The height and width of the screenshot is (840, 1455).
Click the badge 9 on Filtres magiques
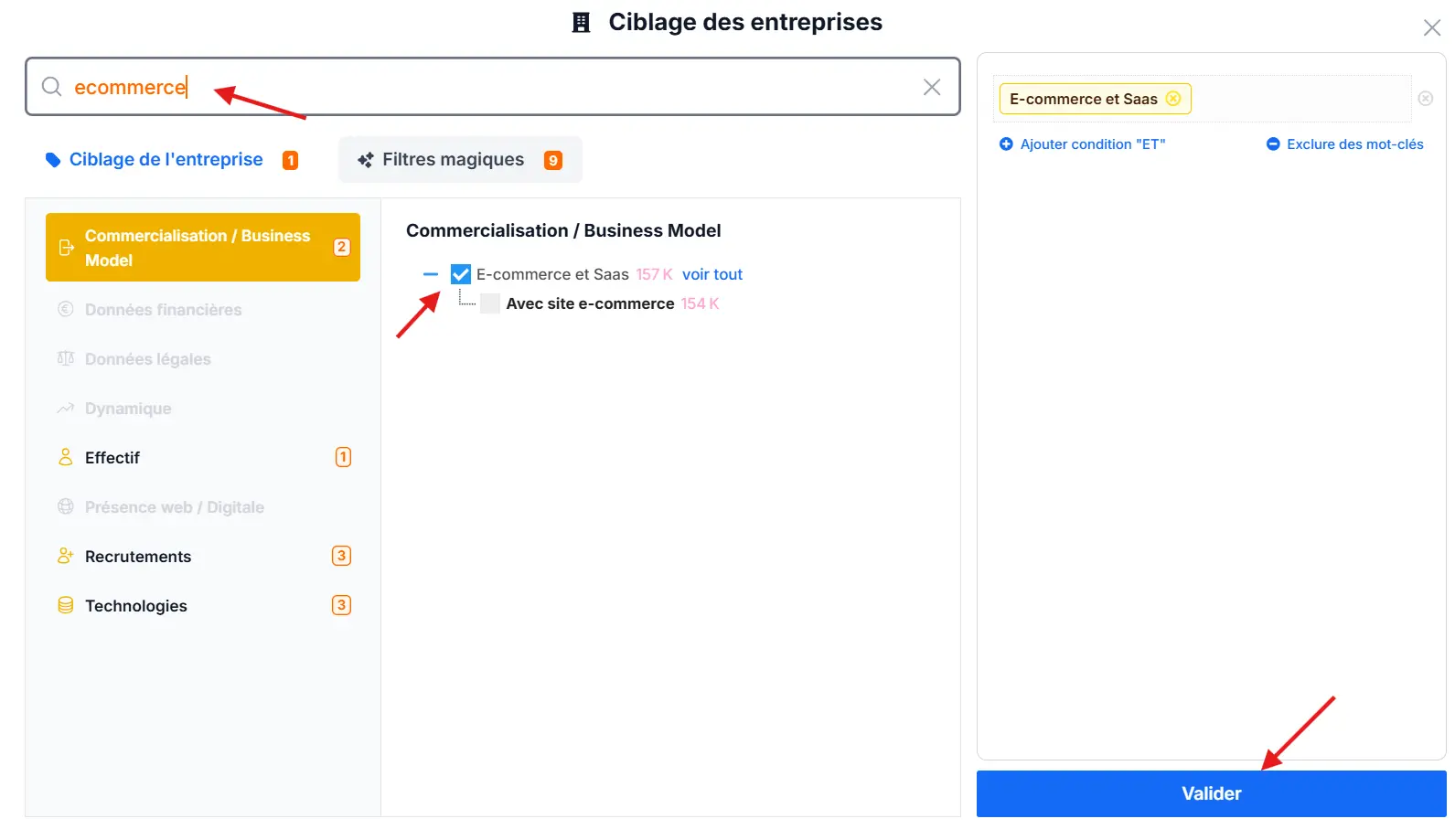pyautogui.click(x=553, y=160)
